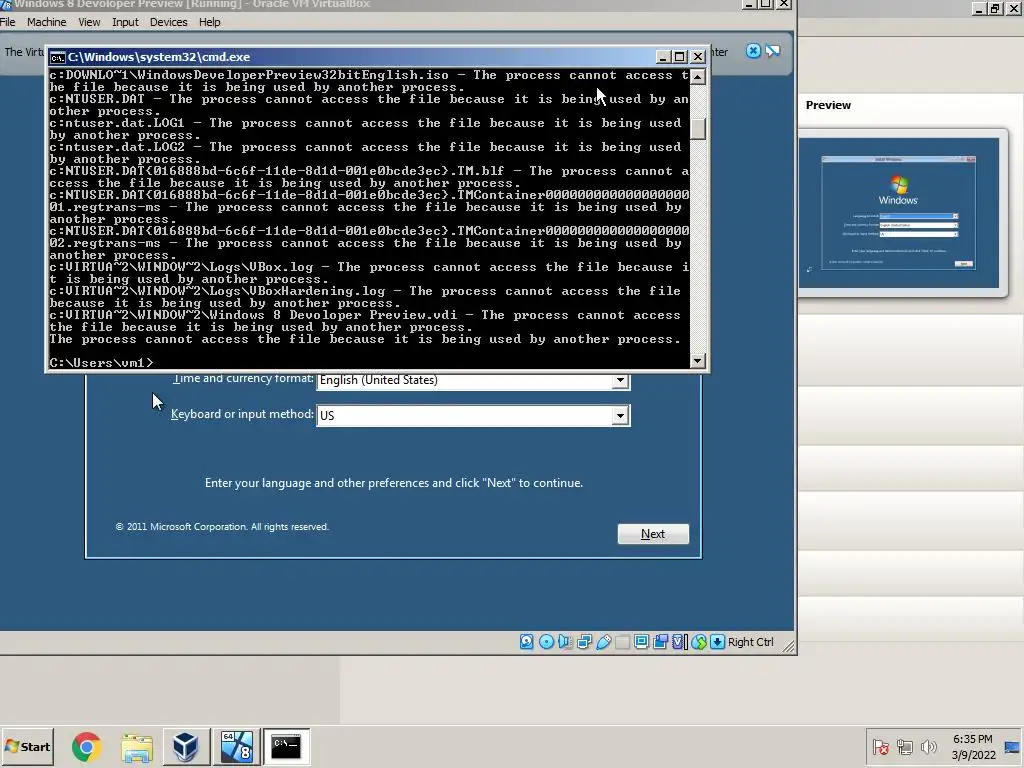Open the View menu
The image size is (1024, 768).
[89, 22]
